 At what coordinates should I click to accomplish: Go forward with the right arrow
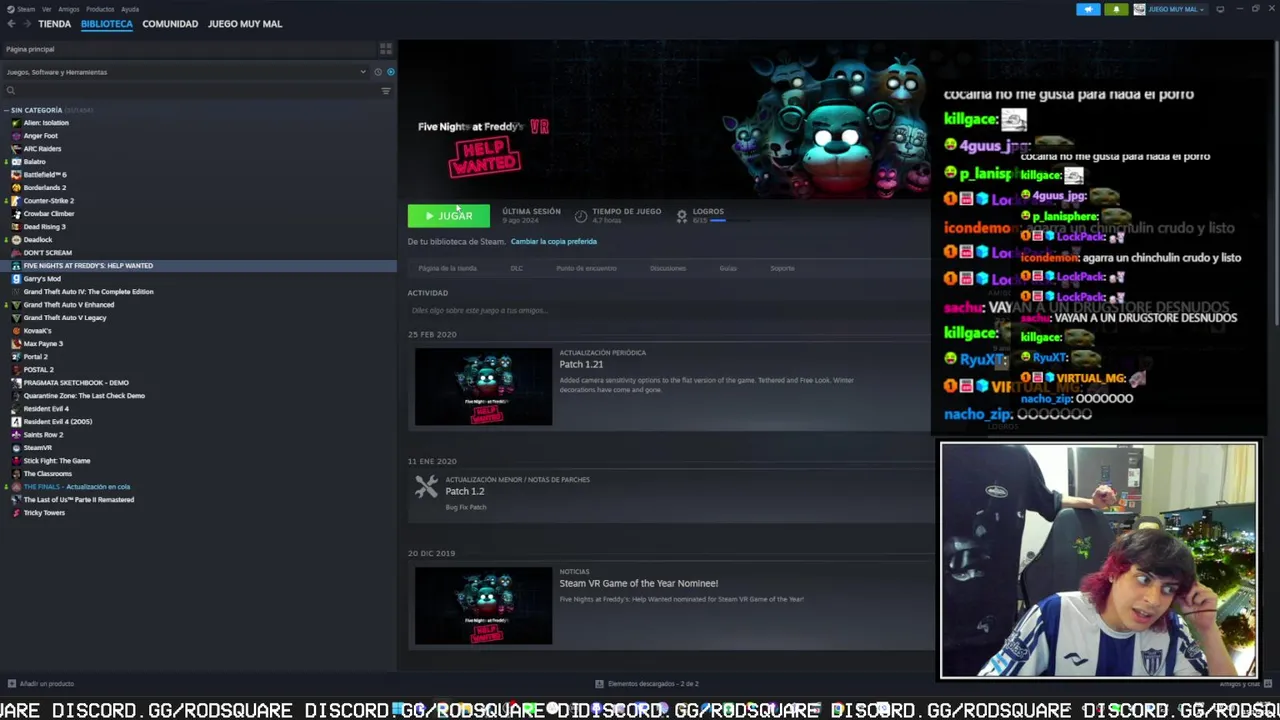[26, 24]
